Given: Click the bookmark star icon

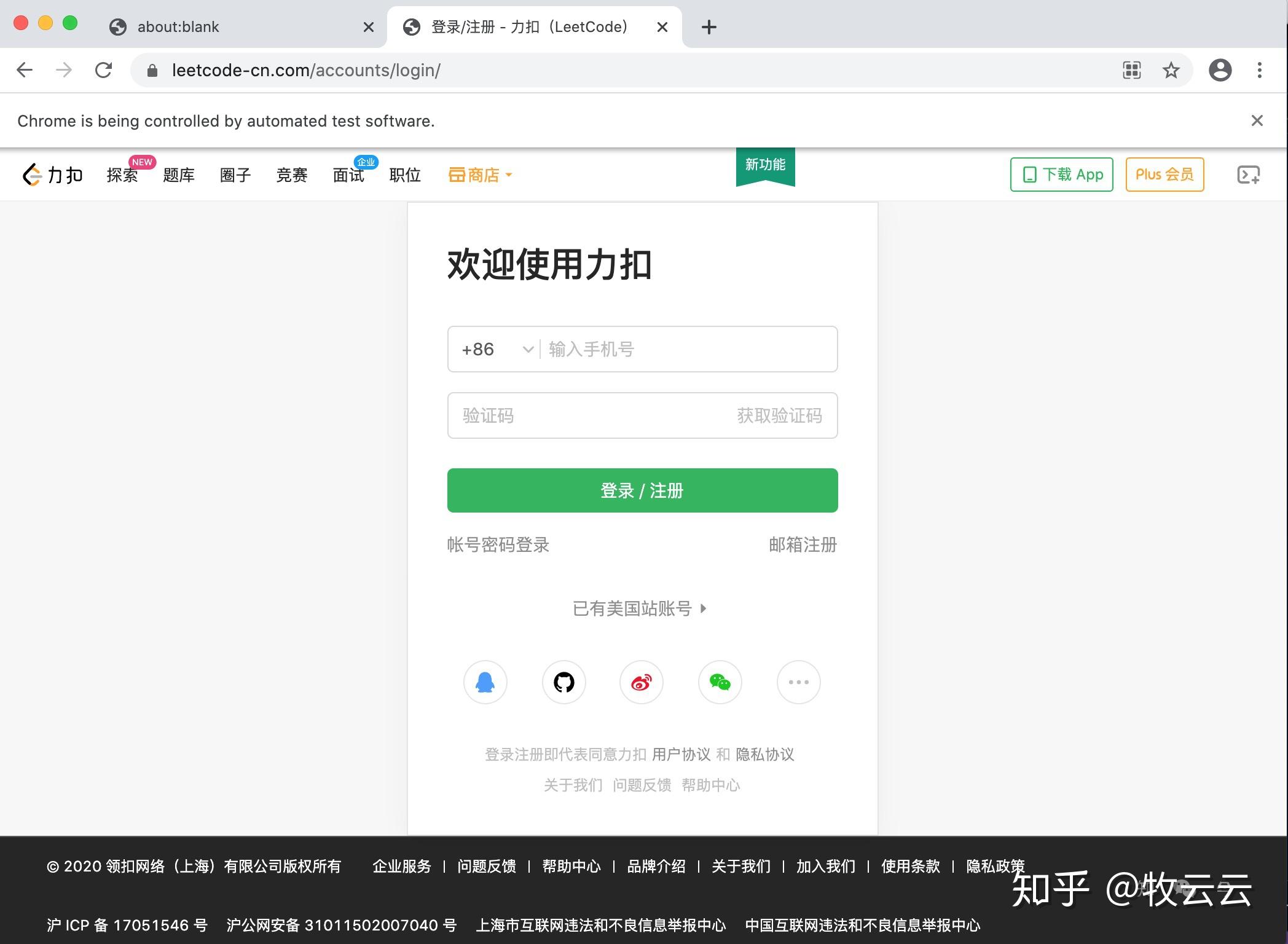Looking at the screenshot, I should click(x=1171, y=70).
